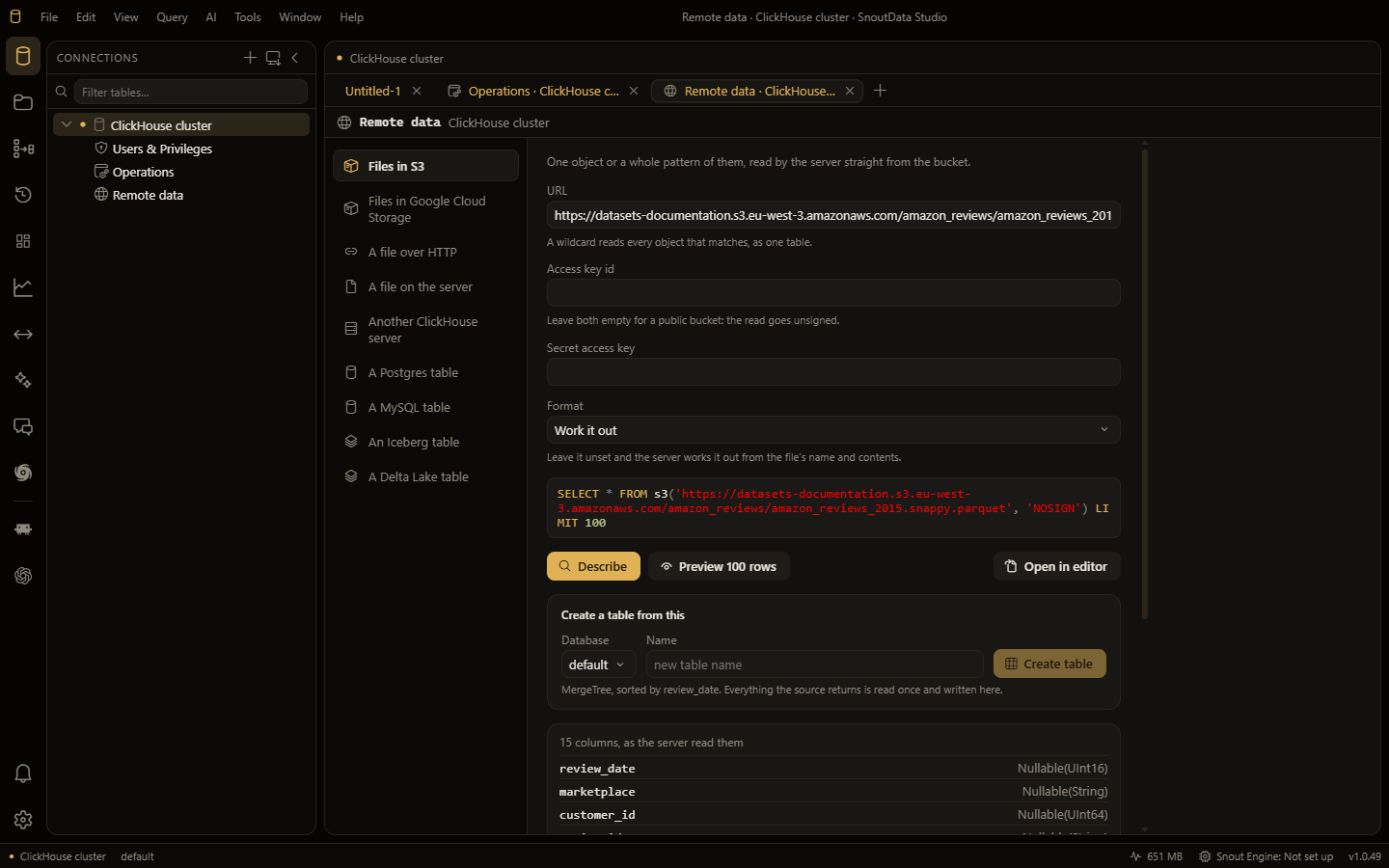Click the swirl icon in the left rail
Image resolution: width=1389 pixels, height=868 pixels.
click(23, 473)
